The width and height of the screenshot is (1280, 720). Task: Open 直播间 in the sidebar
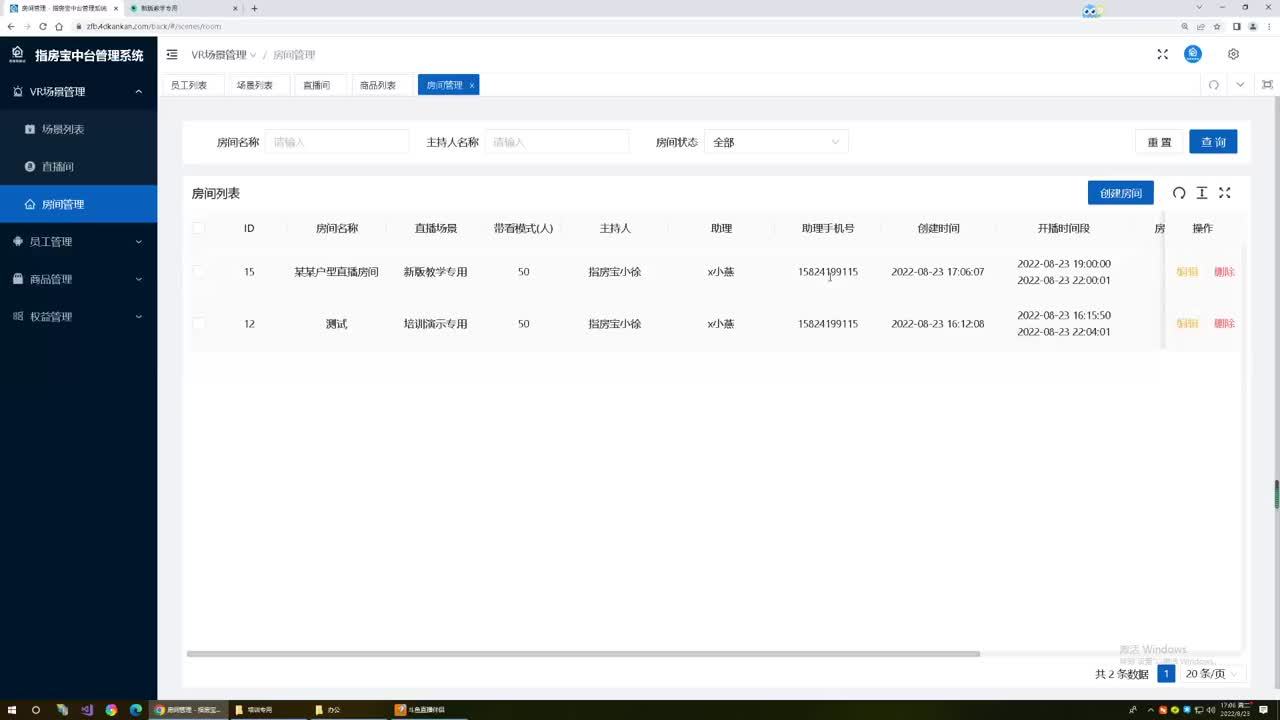[58, 167]
